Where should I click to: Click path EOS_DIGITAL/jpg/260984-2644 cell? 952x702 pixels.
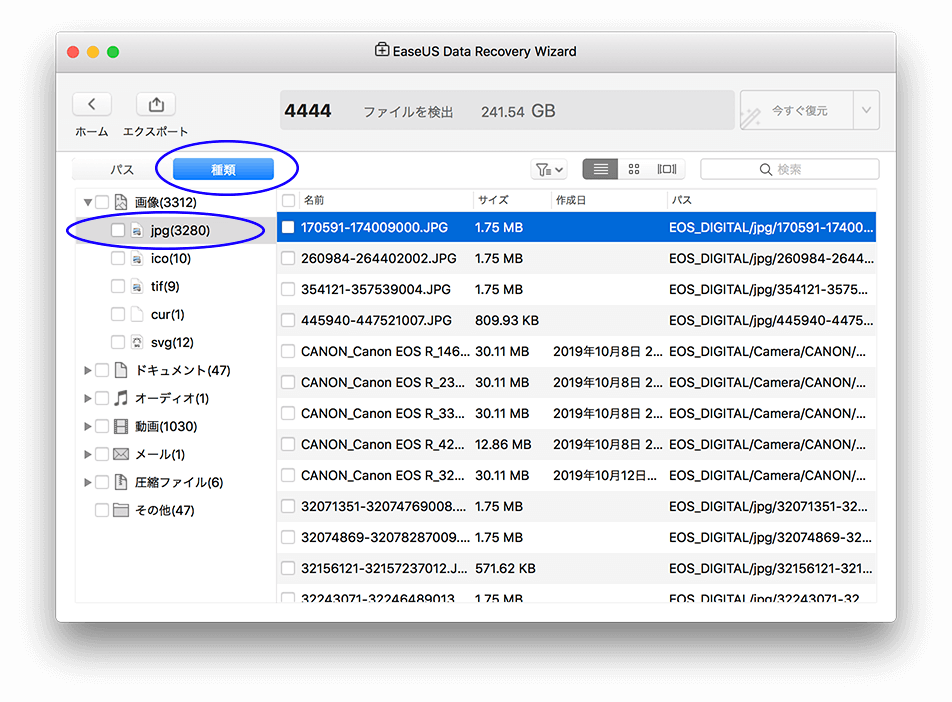[771, 258]
